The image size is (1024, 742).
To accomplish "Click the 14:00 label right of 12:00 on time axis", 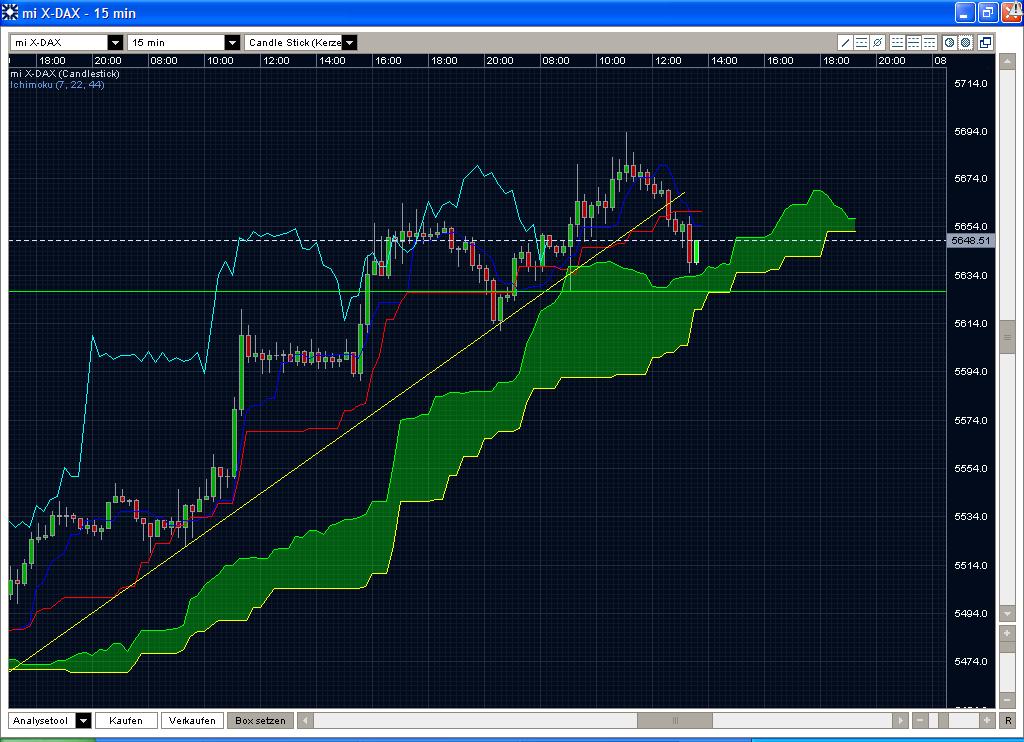I will point(724,61).
